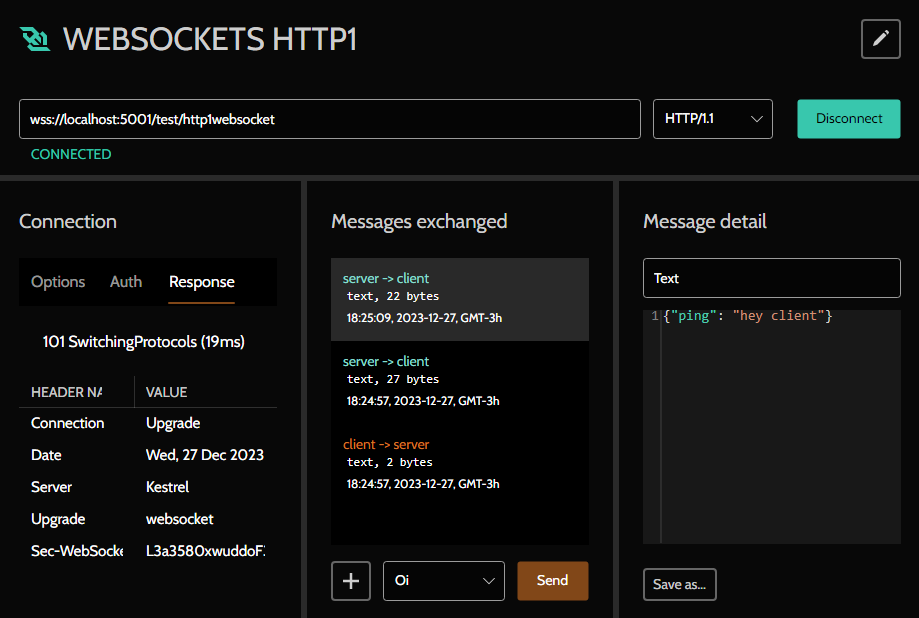Open the "Oi" saved message dropdown
The height and width of the screenshot is (618, 919).
point(443,580)
